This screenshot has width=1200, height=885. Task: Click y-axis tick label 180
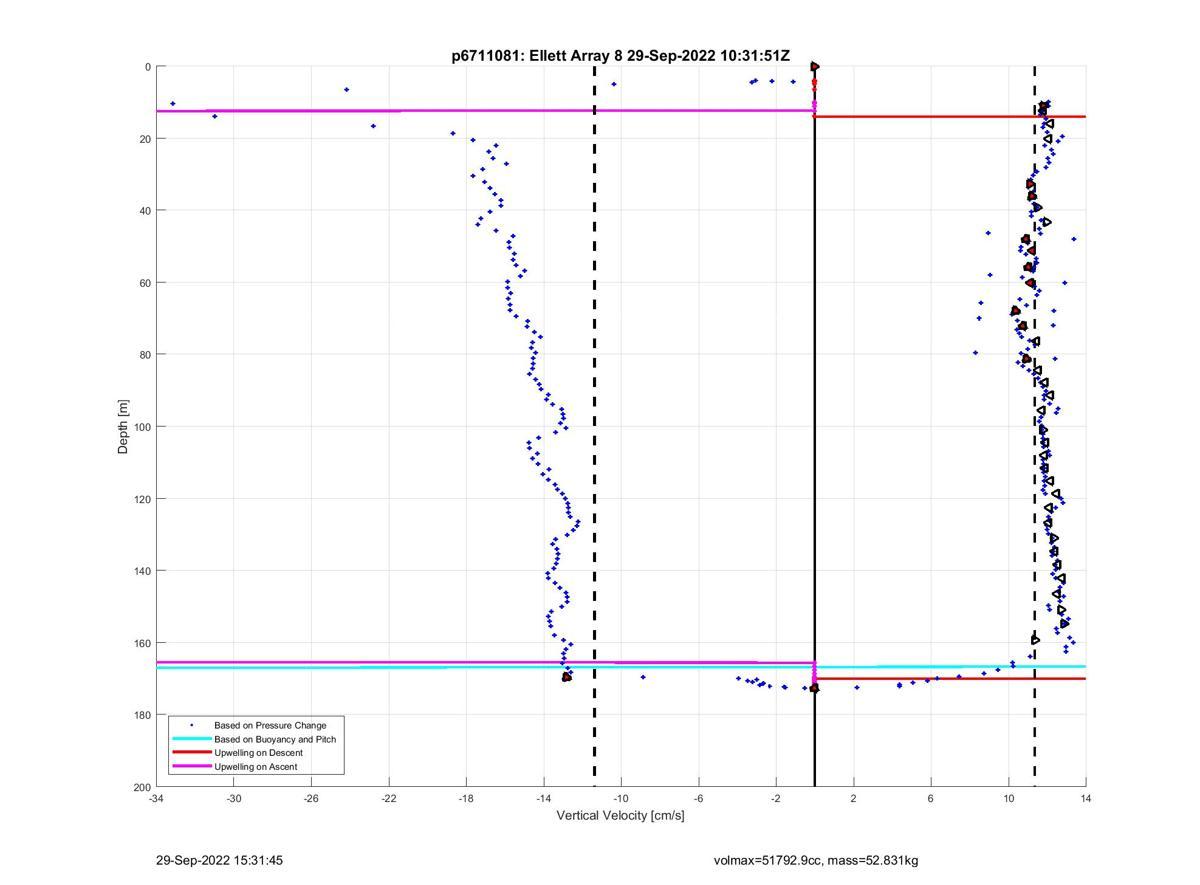click(142, 715)
